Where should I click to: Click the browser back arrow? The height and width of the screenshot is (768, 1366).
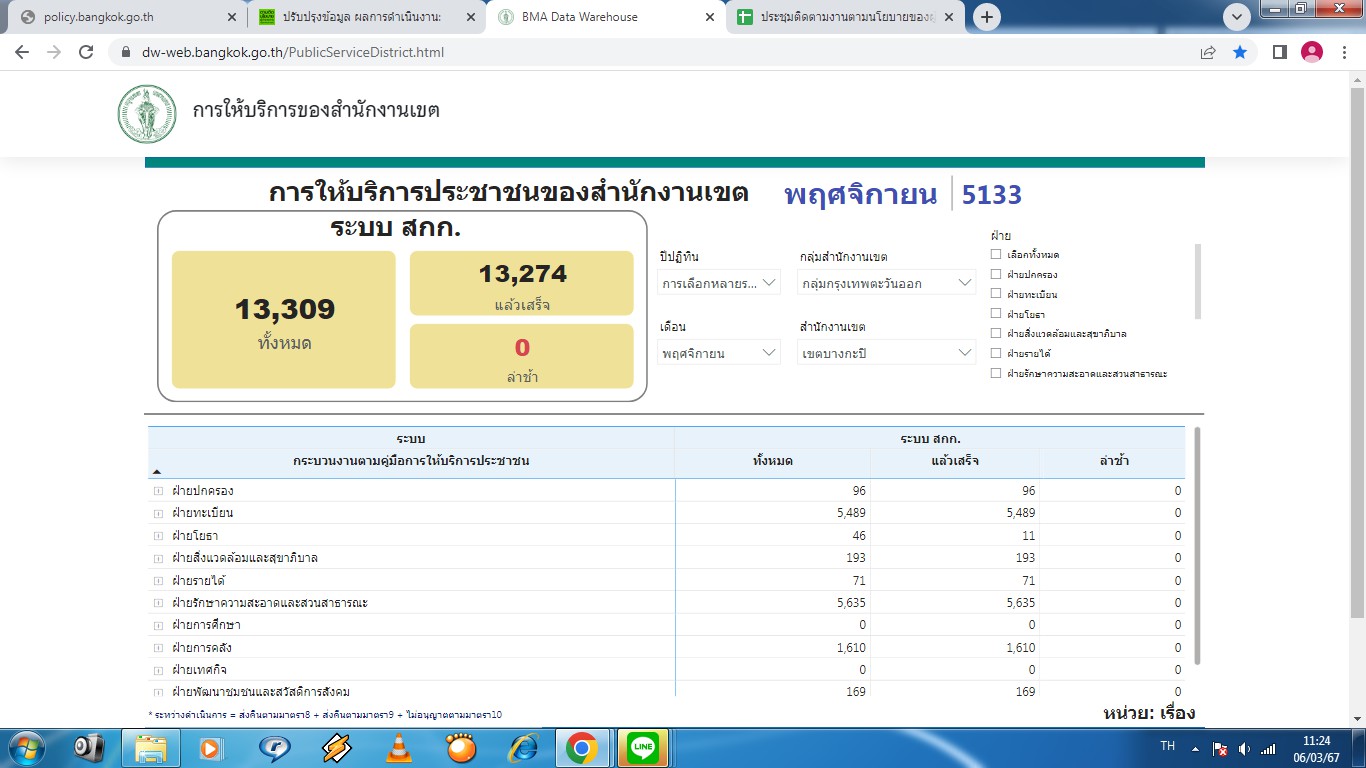point(22,52)
